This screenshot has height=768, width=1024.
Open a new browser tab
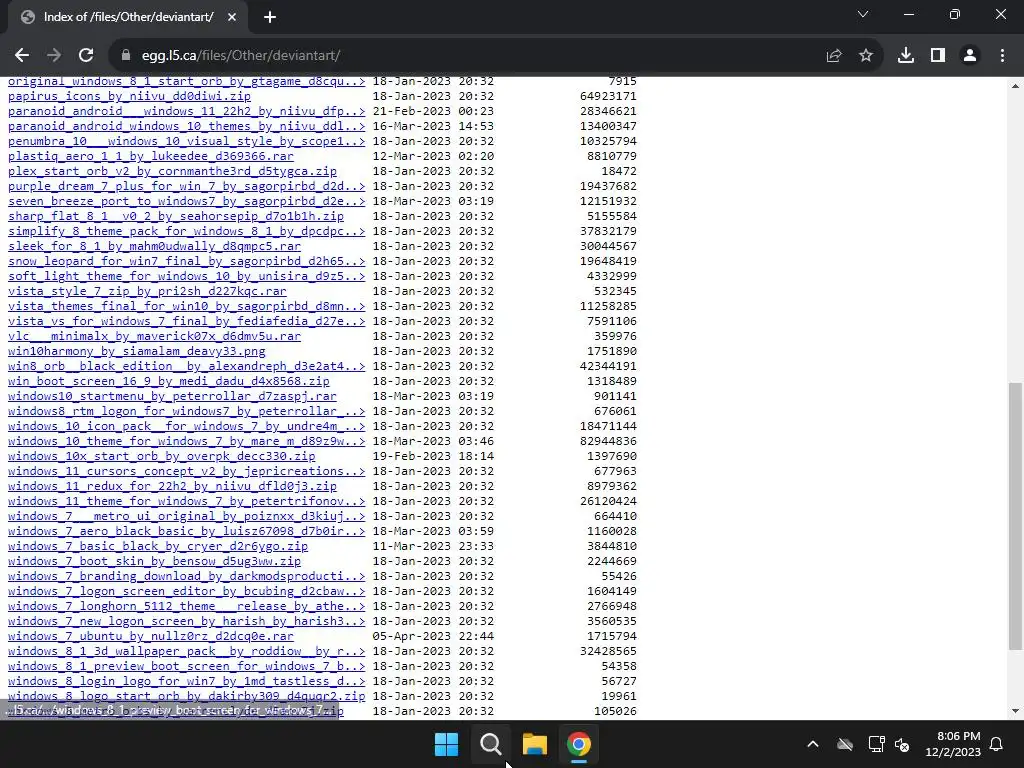[270, 17]
